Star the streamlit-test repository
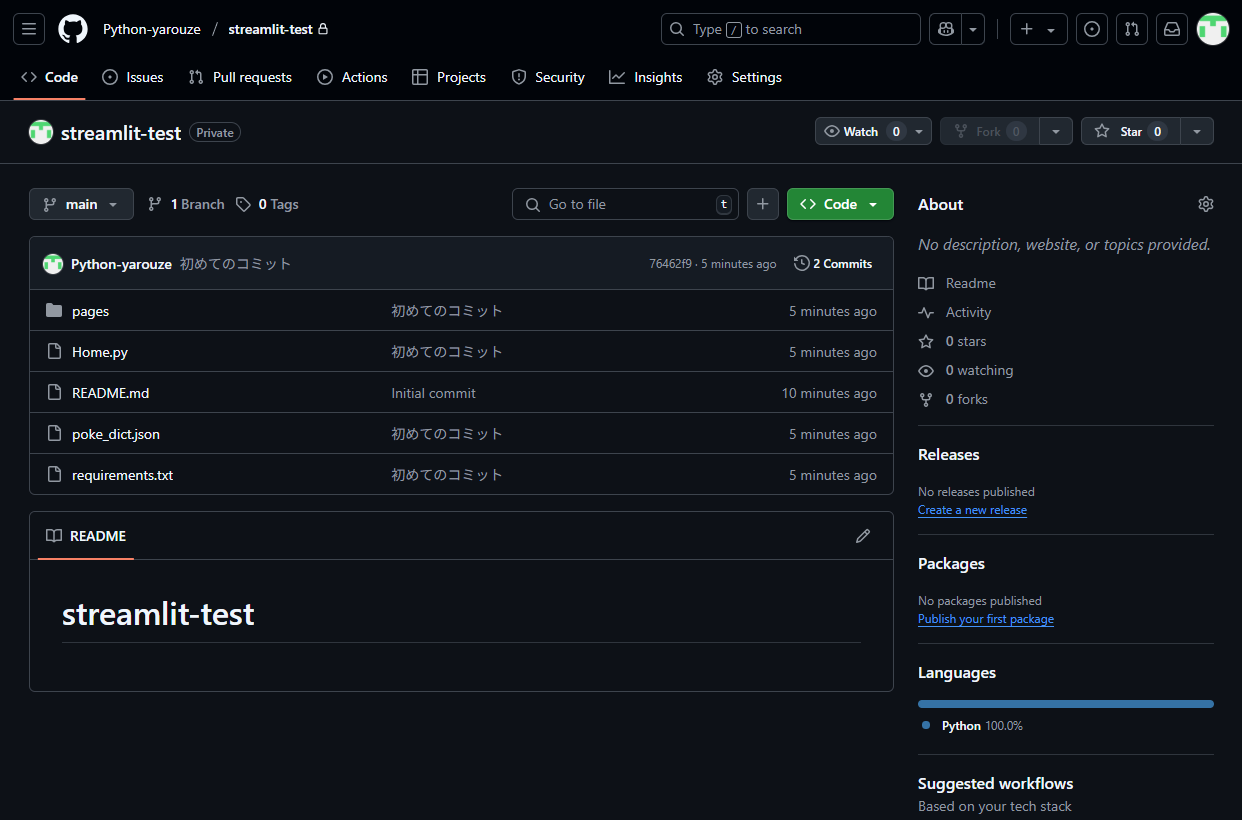This screenshot has height=820, width=1242. coord(1131,131)
